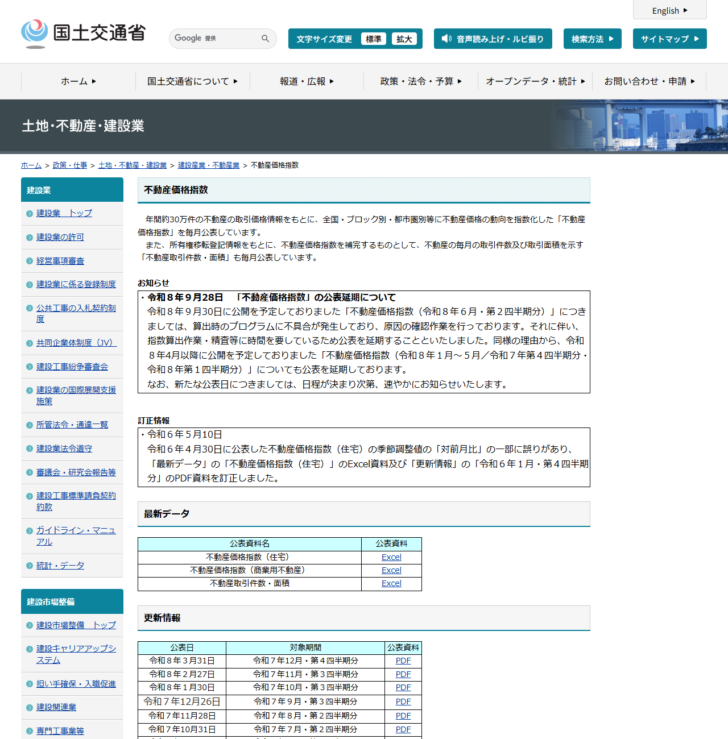Click the bullet icon beside 建設業の許可
Viewport: 728px width, 739px height.
[x=29, y=238]
